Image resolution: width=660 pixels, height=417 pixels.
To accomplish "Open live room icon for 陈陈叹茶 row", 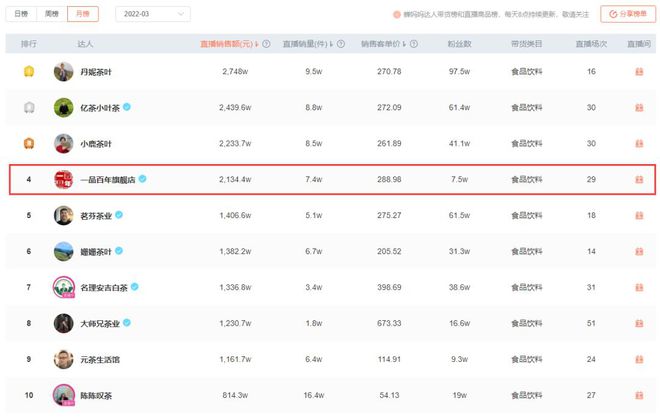I will click(x=639, y=396).
